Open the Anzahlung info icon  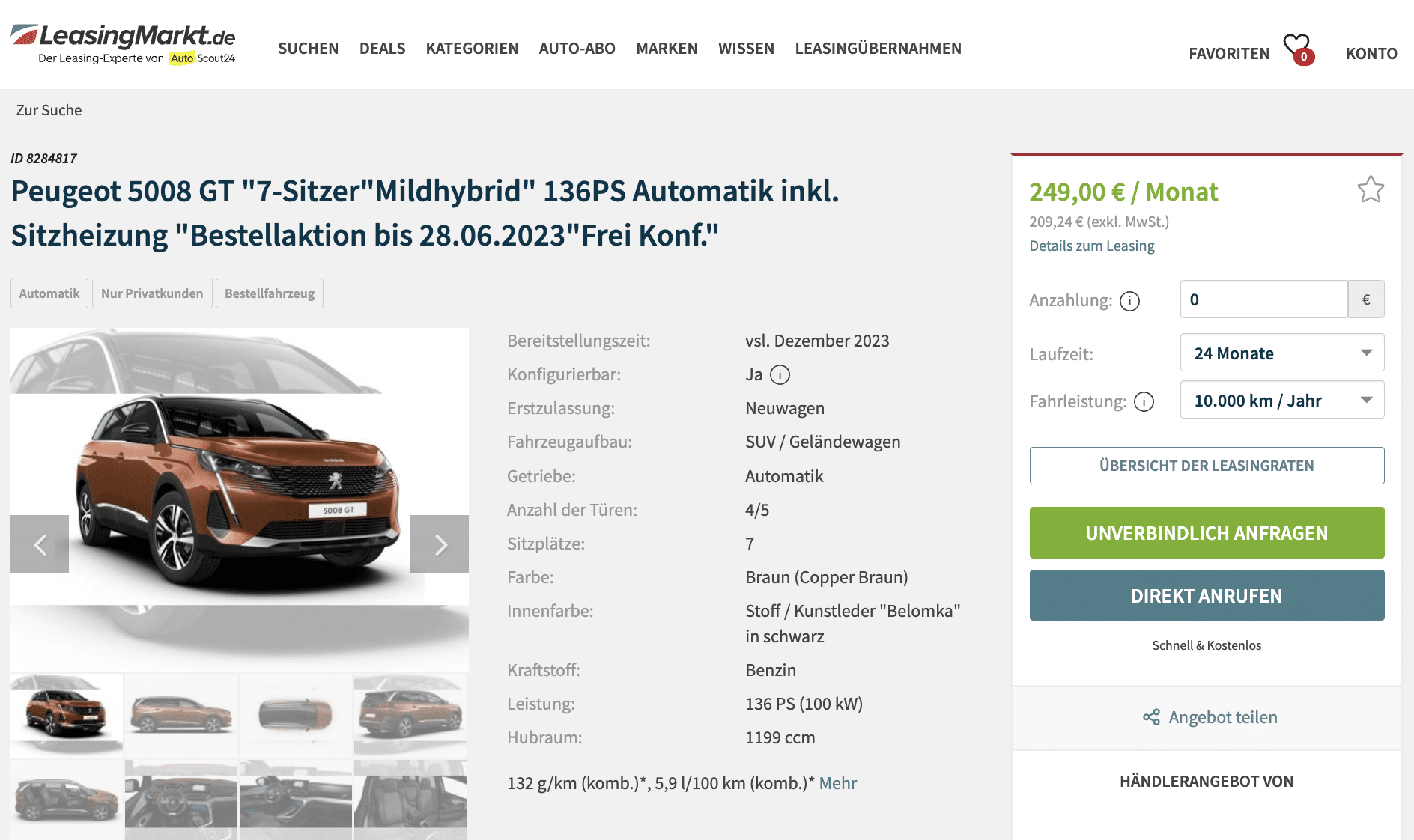coord(1129,301)
